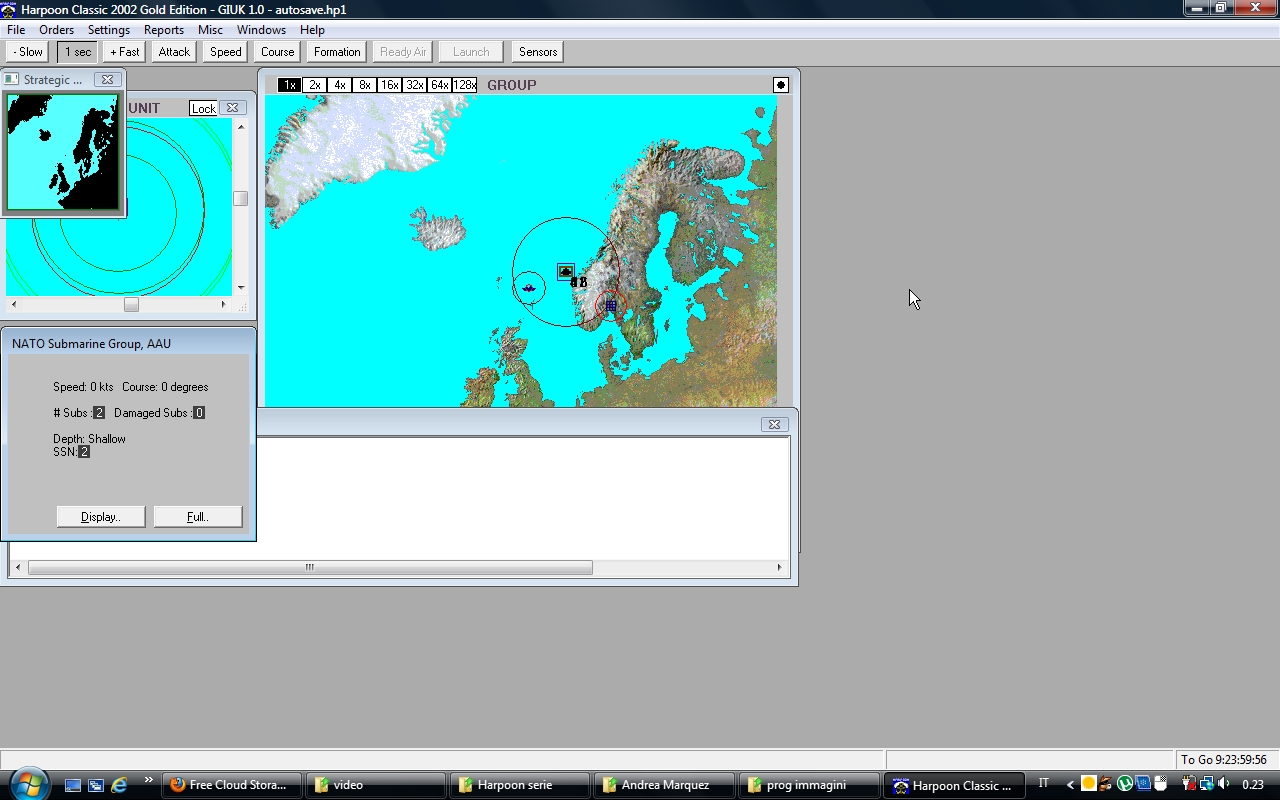Click Show Desktop quick launch icon
The height and width of the screenshot is (800, 1280).
(x=73, y=785)
